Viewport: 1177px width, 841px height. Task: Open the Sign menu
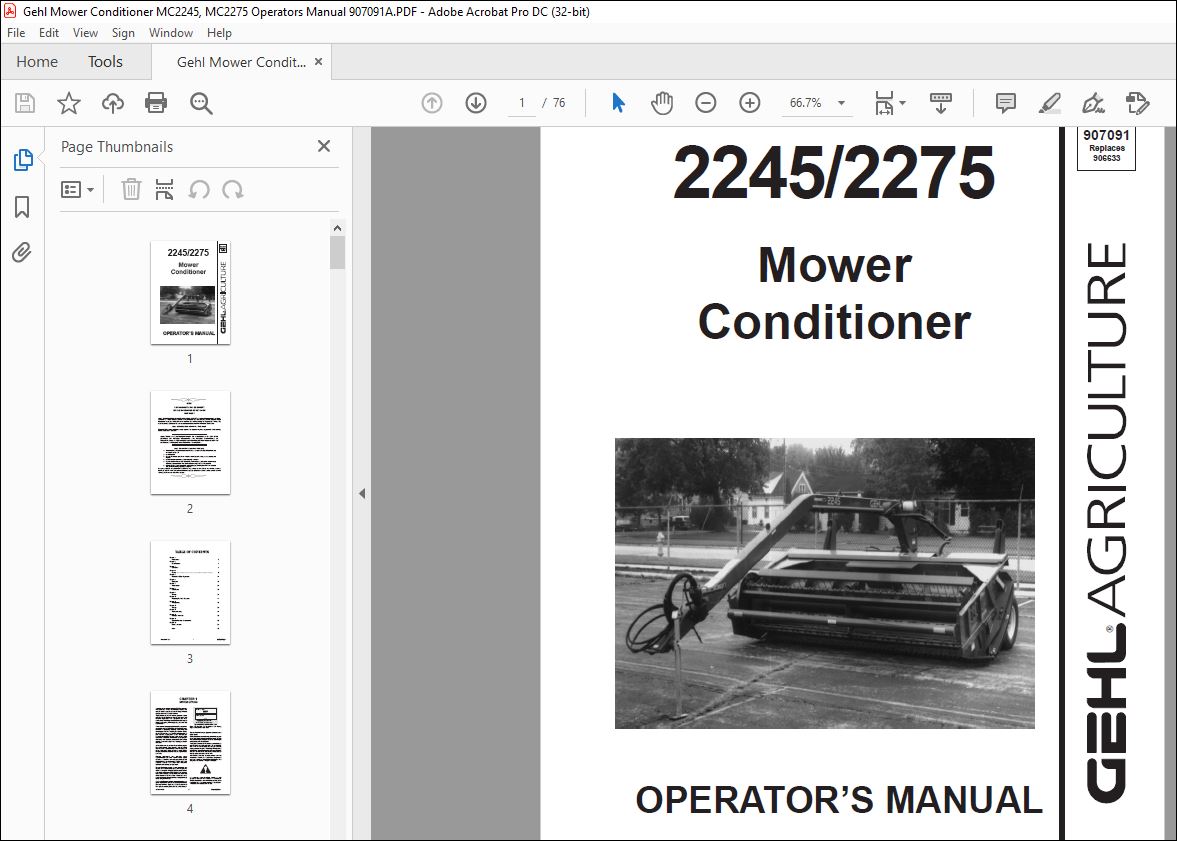pyautogui.click(x=123, y=33)
